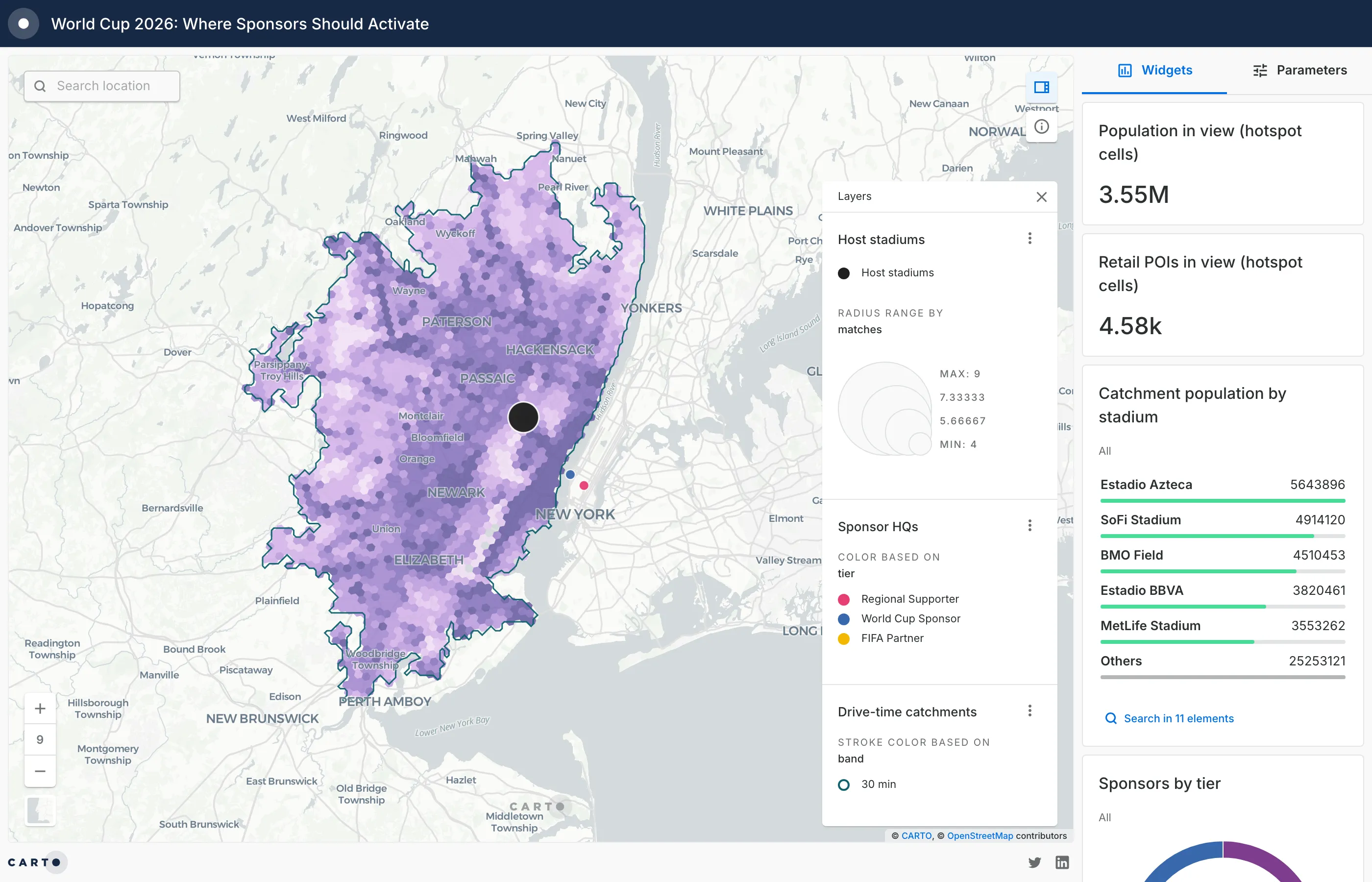Viewport: 1372px width, 882px height.
Task: Open Drive-time catchments layer options menu
Action: pos(1029,711)
